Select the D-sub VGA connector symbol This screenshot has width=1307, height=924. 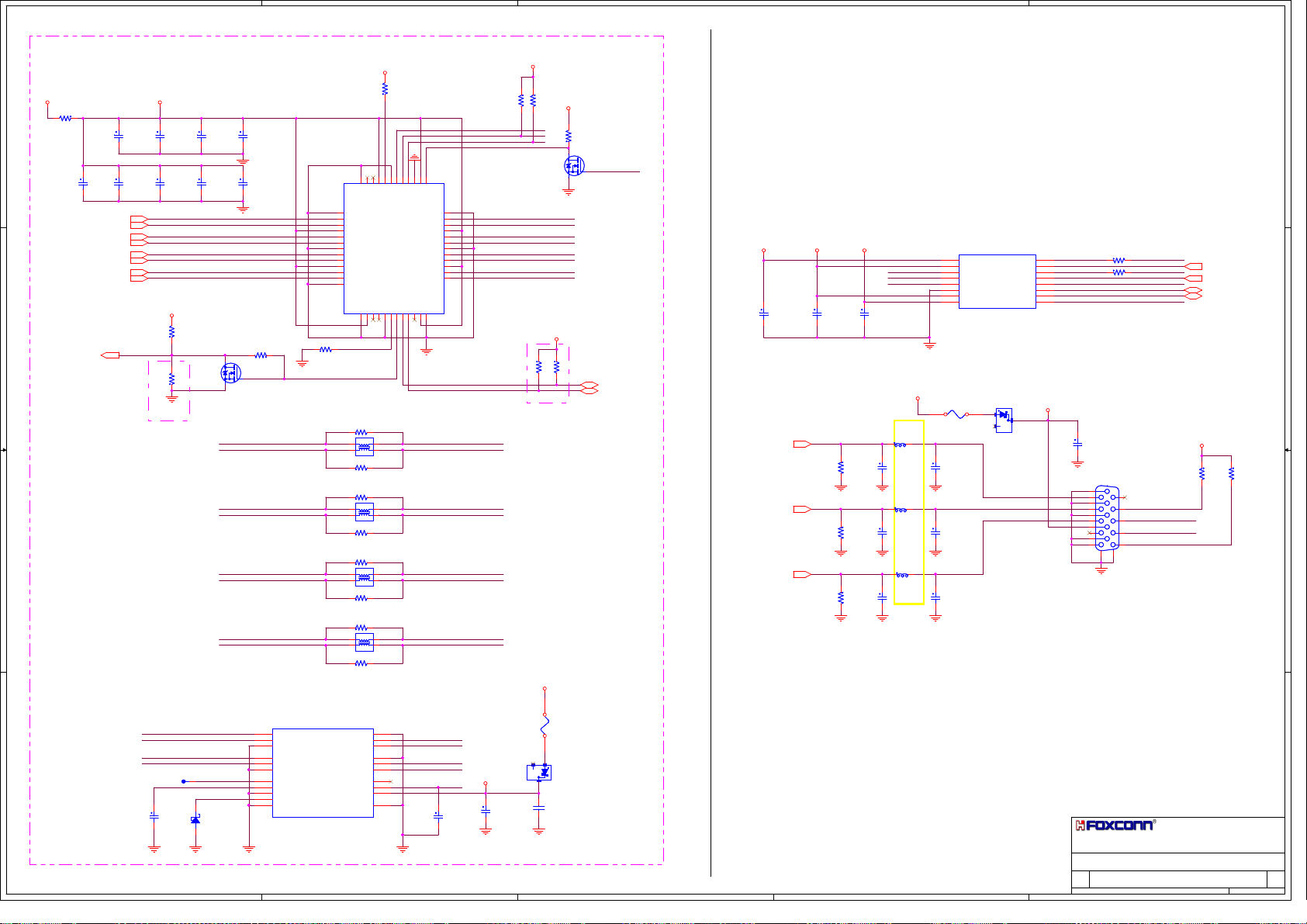pos(1107,518)
